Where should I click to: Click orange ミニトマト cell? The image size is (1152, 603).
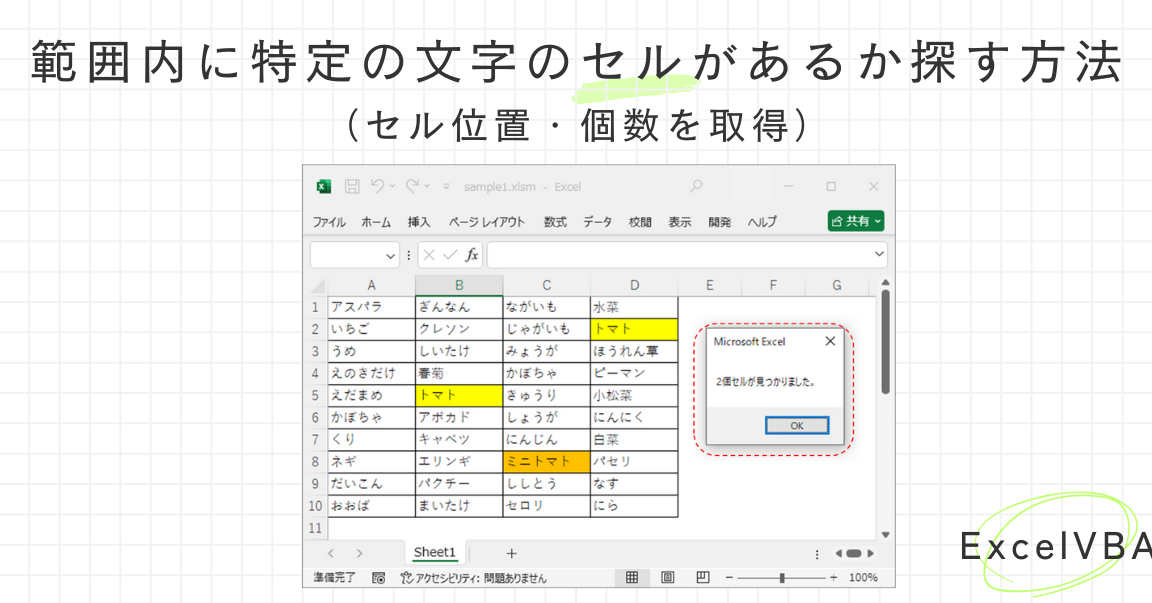point(547,461)
